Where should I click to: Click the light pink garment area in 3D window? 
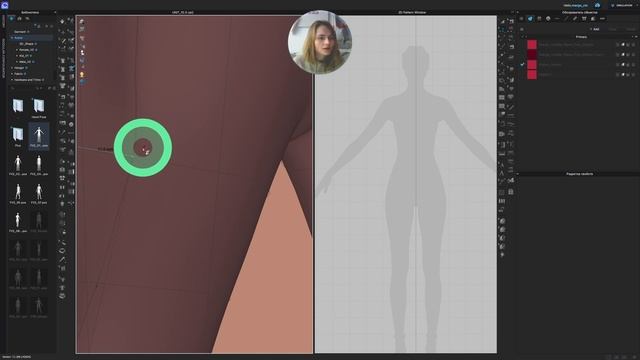point(269,278)
